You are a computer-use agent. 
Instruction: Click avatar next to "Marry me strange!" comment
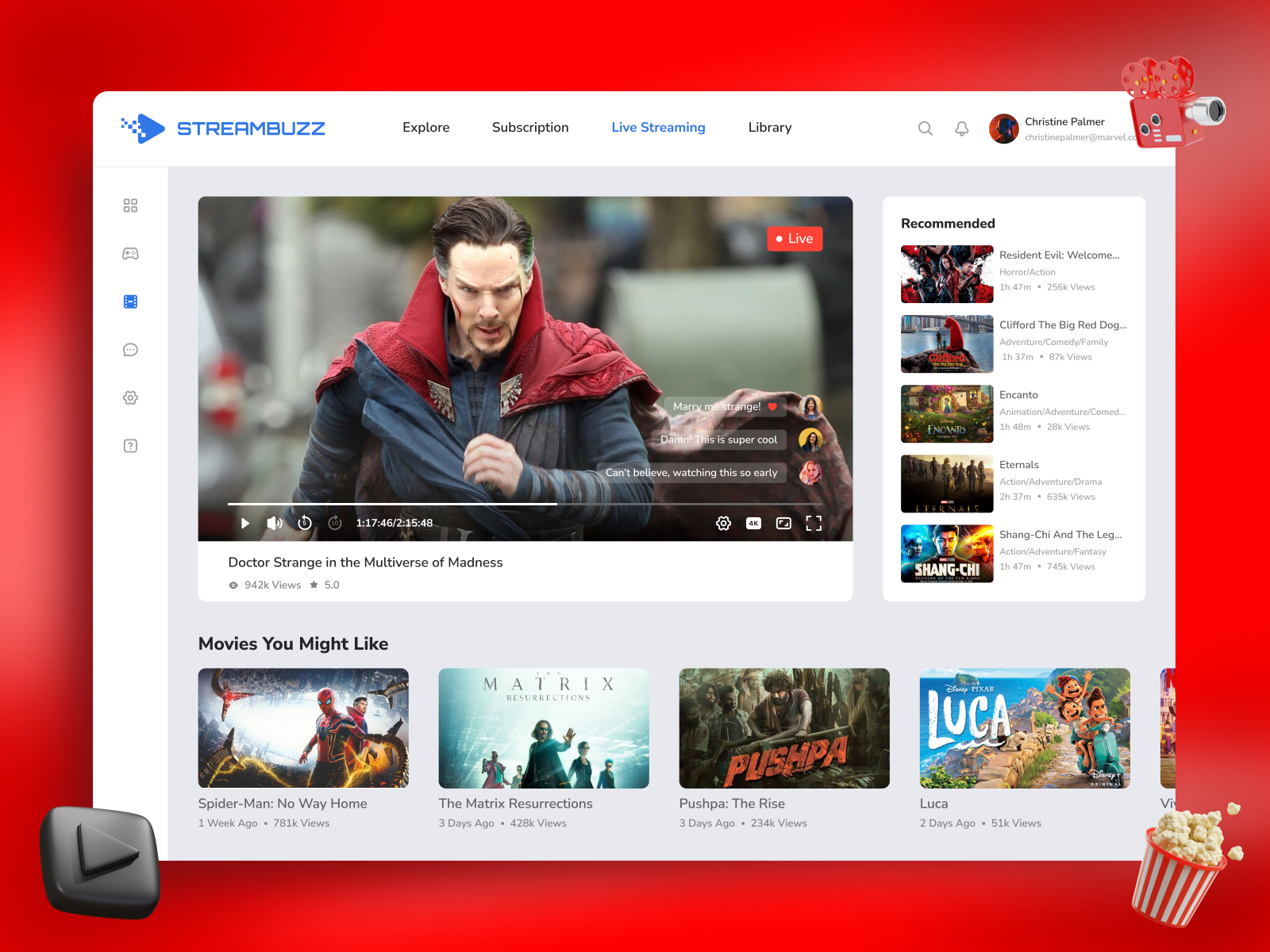(x=810, y=407)
